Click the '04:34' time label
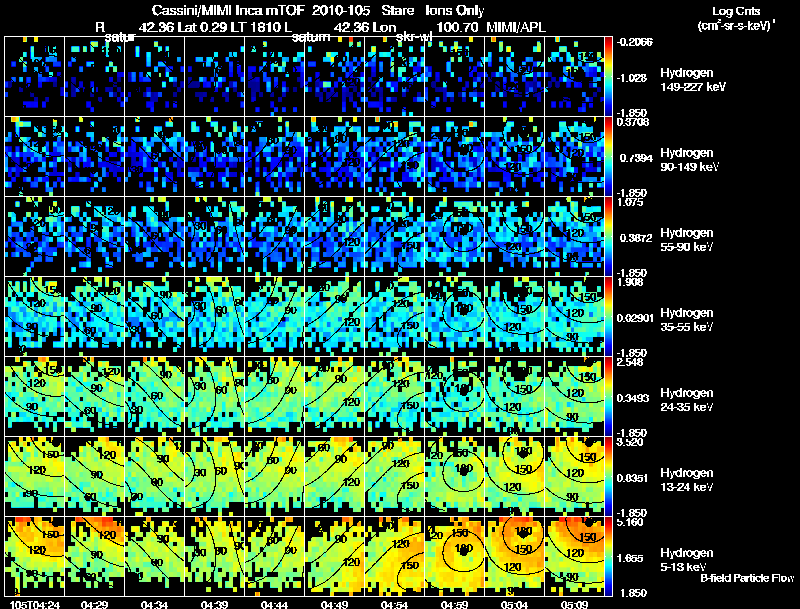 point(155,604)
